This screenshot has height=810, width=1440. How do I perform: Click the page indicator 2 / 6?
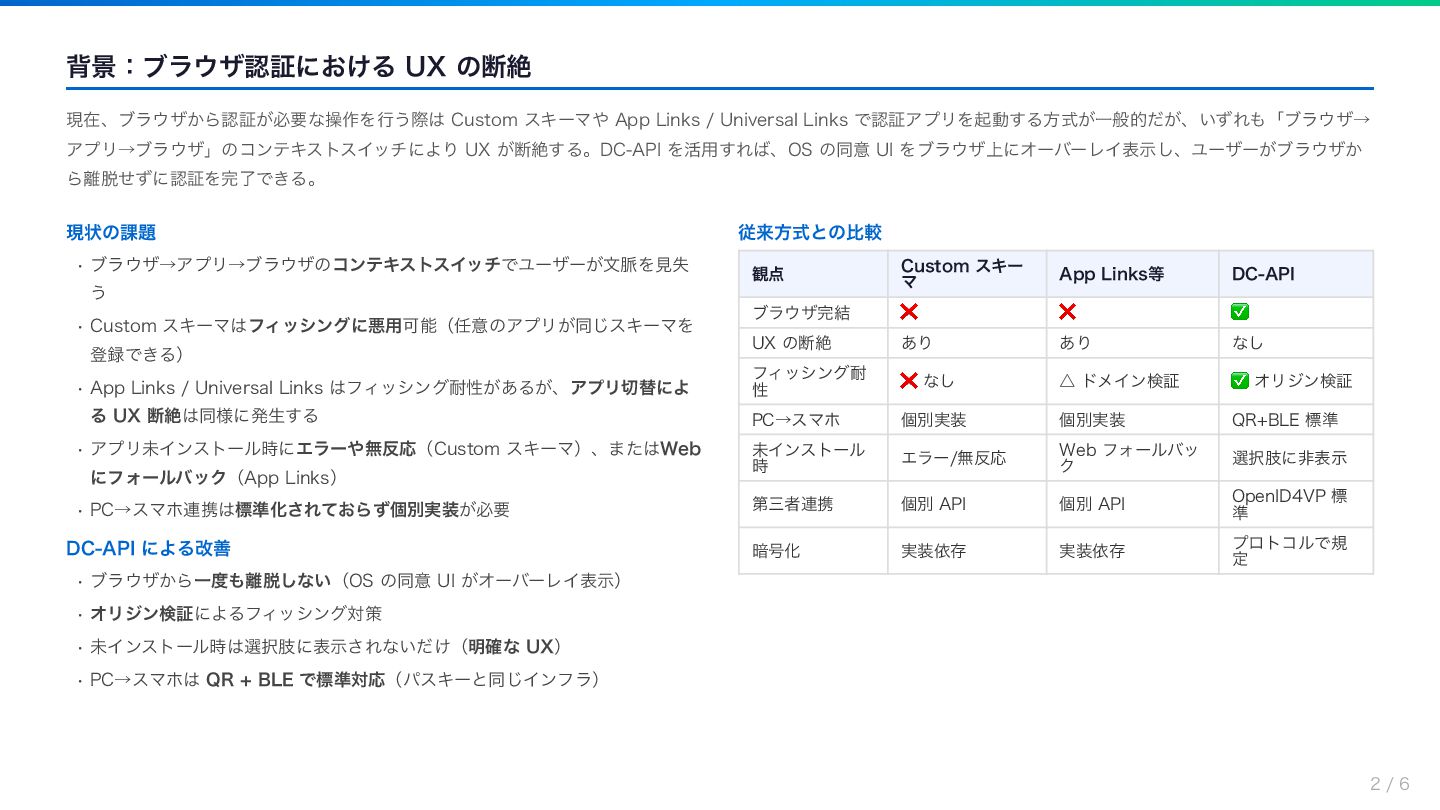(1390, 784)
